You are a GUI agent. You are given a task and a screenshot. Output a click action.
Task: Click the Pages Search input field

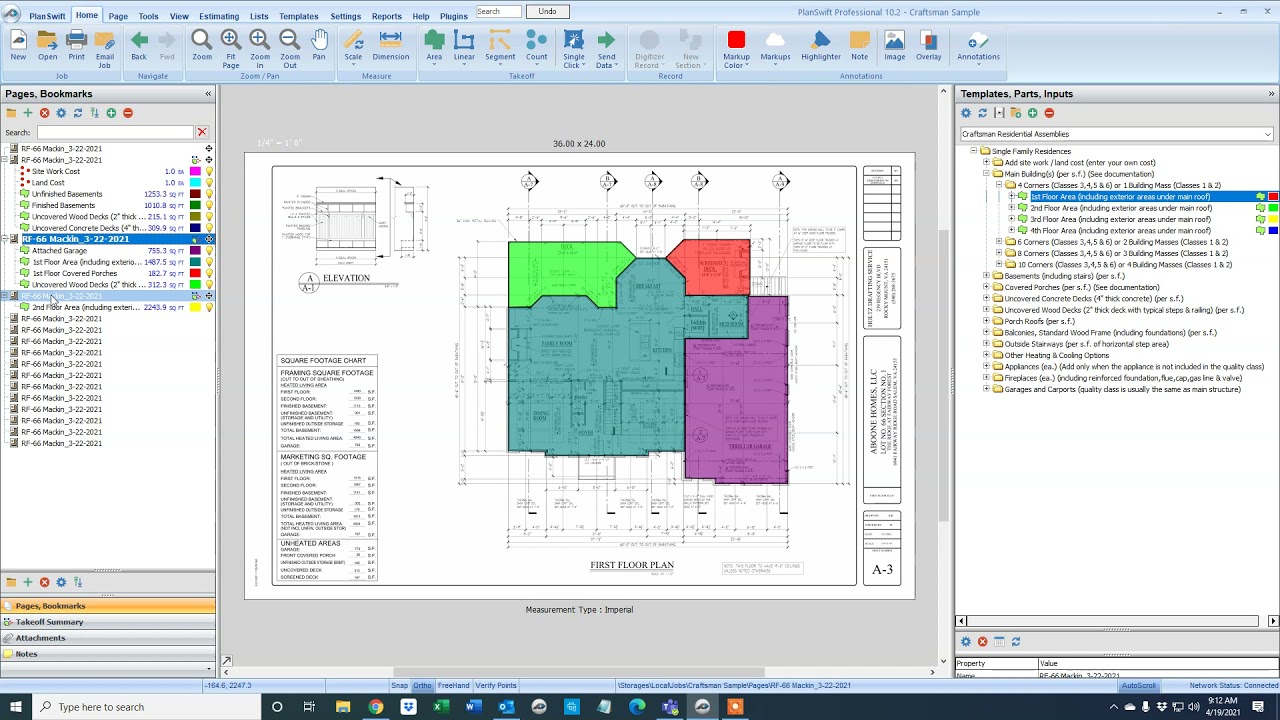point(115,132)
